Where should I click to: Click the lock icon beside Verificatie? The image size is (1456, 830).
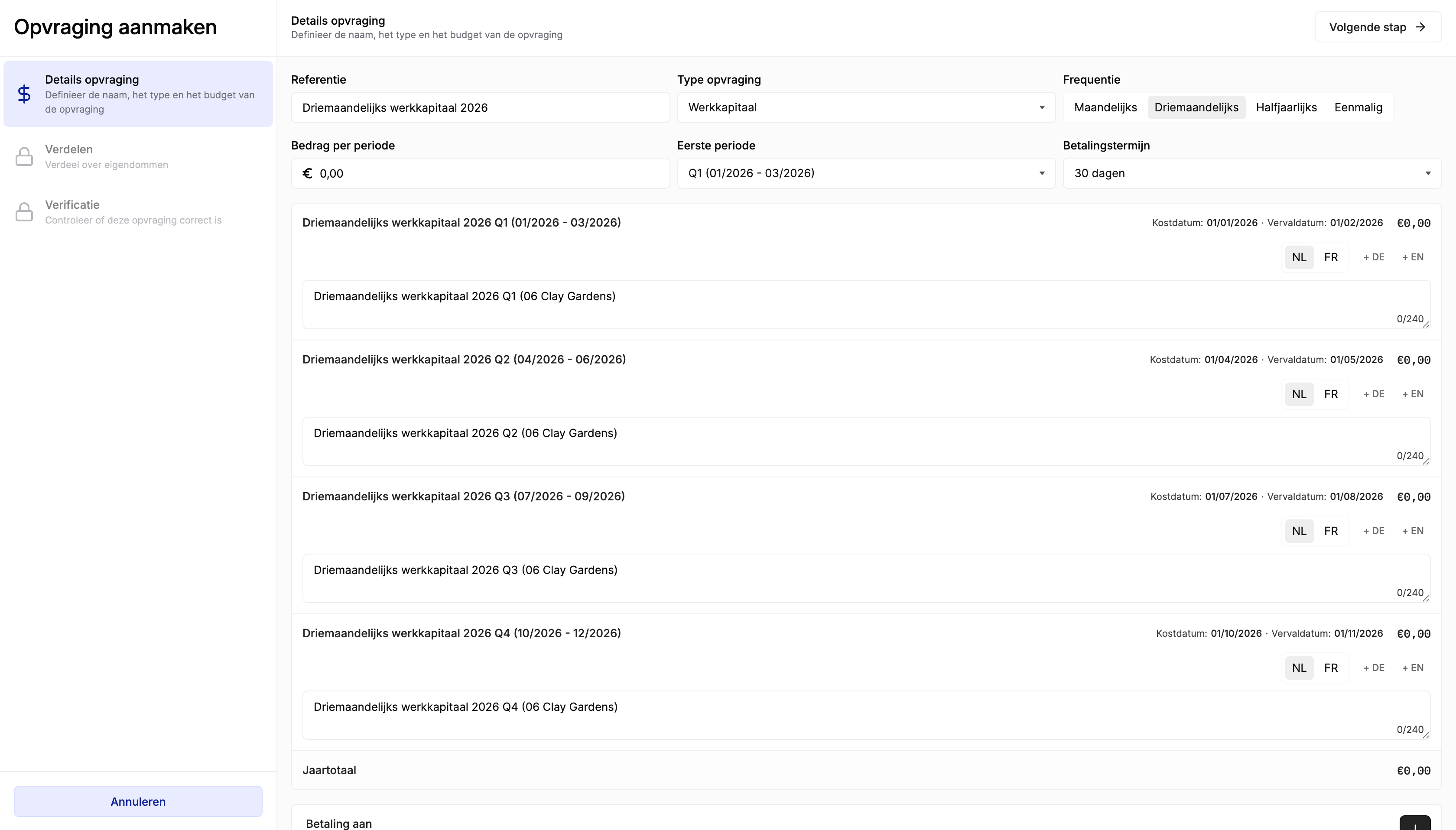click(24, 211)
